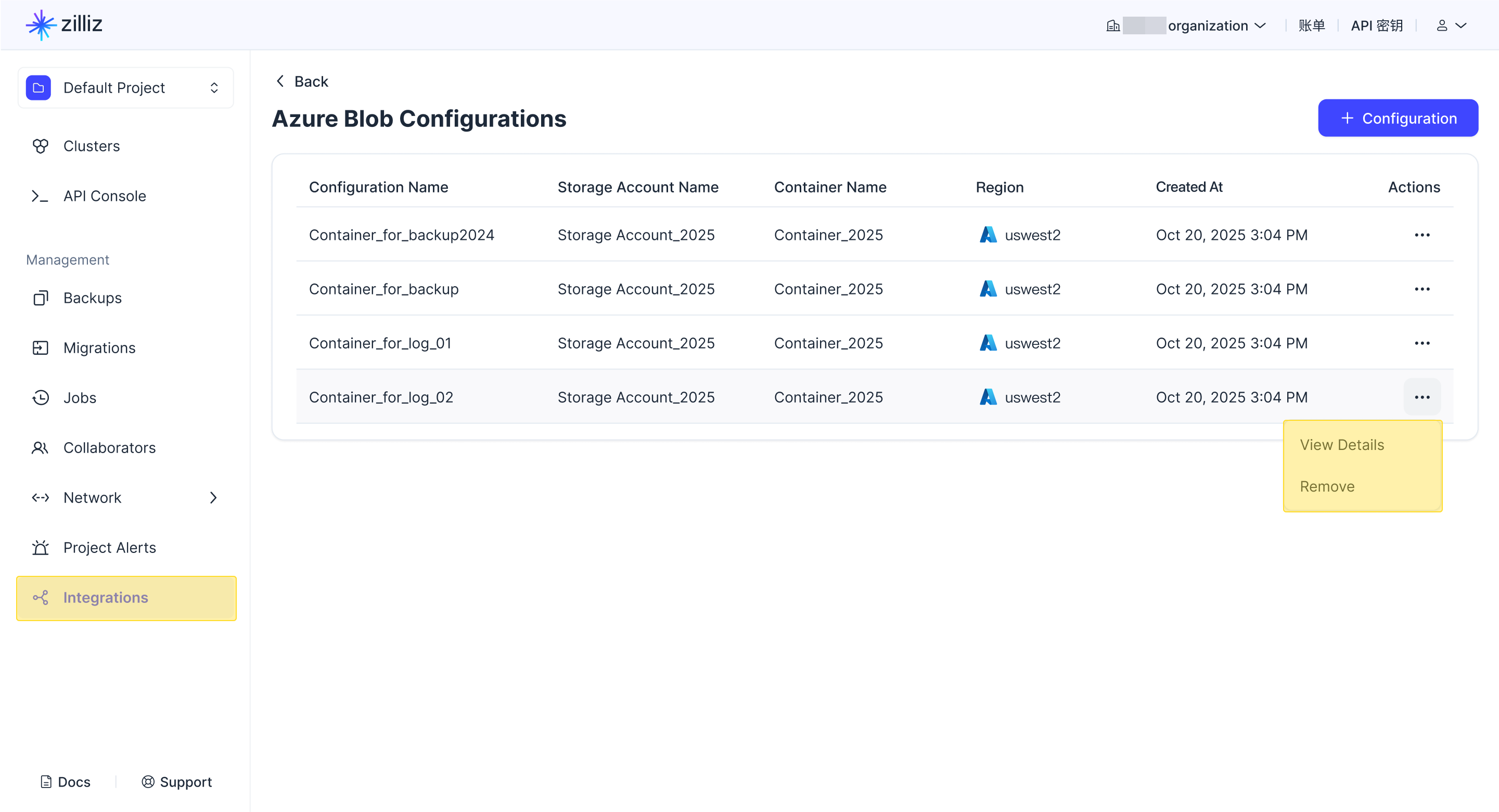This screenshot has height=812, width=1499.
Task: Open Clusters from sidebar icon
Action: tap(40, 146)
